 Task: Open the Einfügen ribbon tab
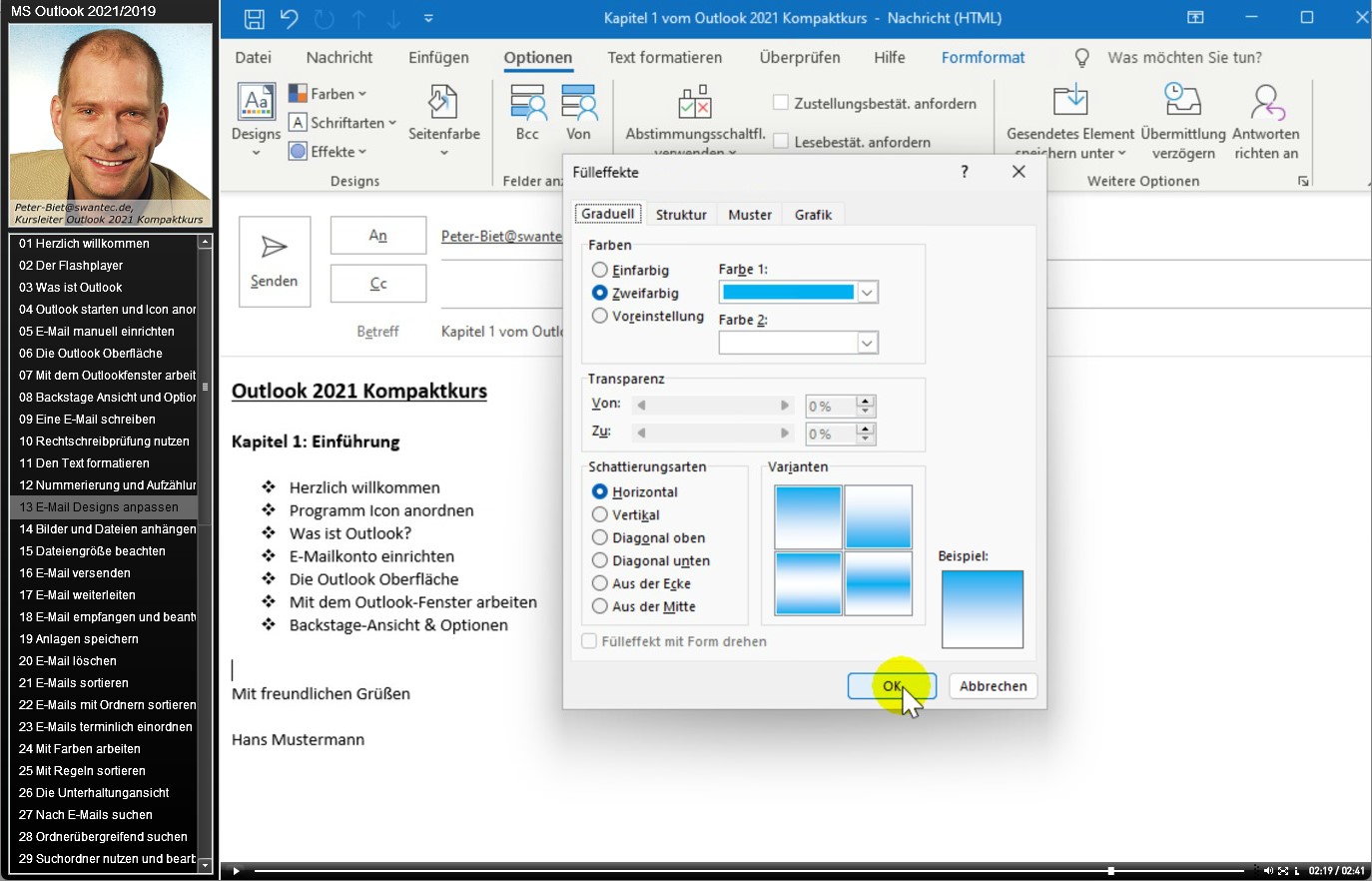pos(438,58)
